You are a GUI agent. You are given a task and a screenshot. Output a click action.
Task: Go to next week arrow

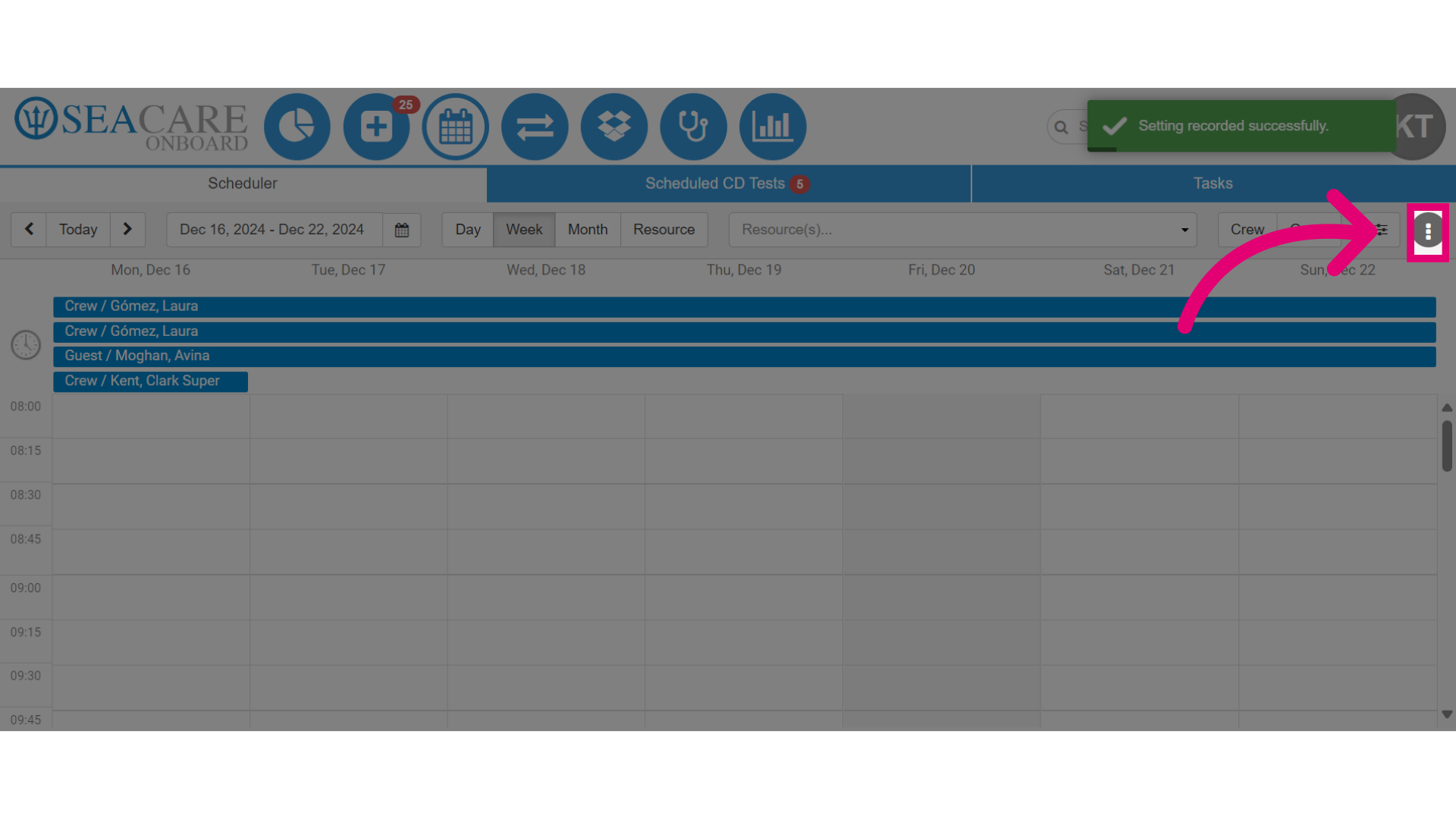point(127,229)
